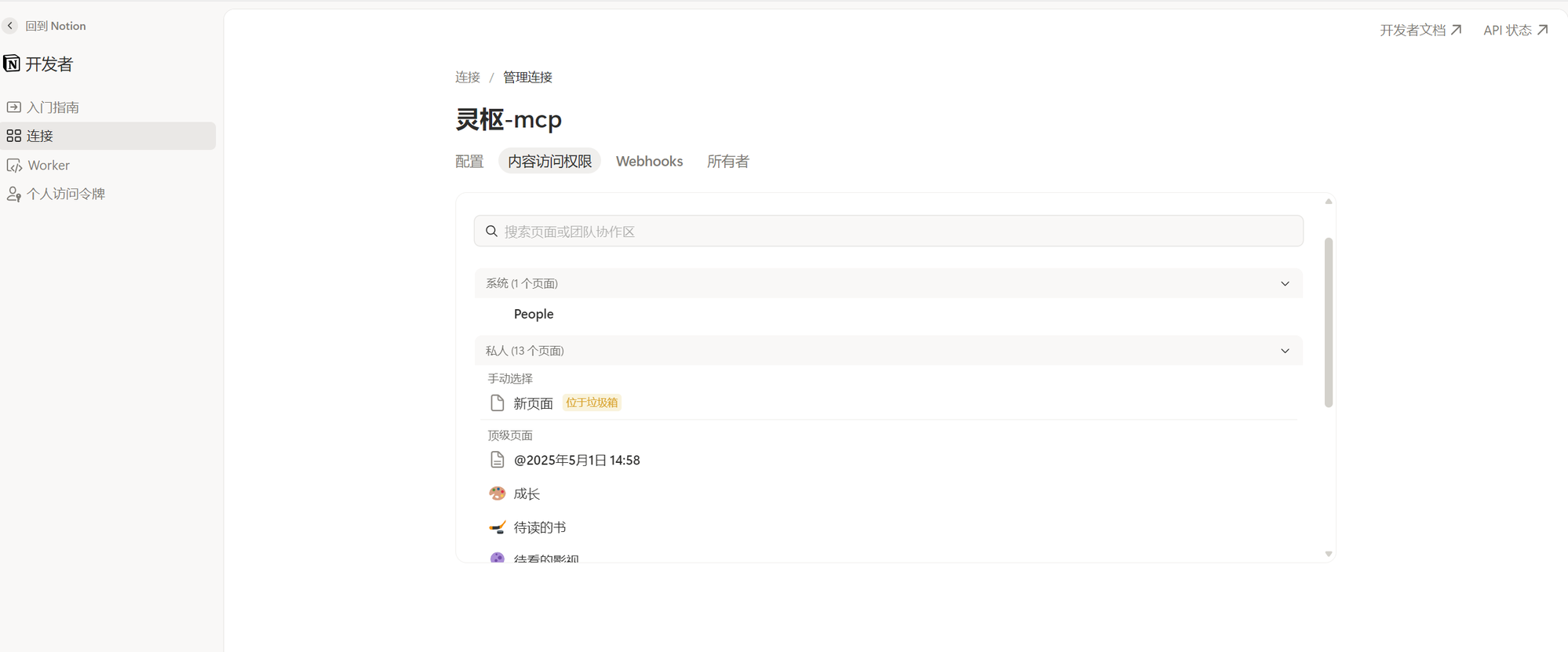Click the purple icon of 待看的影视
The height and width of the screenshot is (652, 1568).
click(497, 558)
